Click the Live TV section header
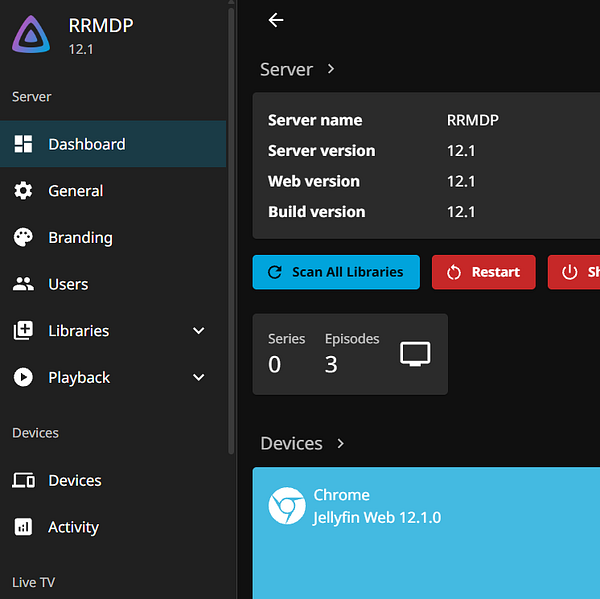 33,583
